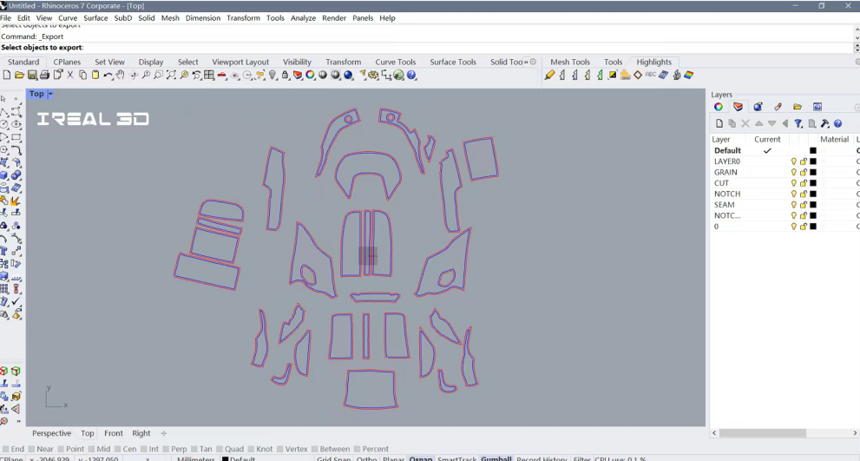860x461 pixels.
Task: Toggle Cen osnap checkbox
Action: (x=117, y=449)
